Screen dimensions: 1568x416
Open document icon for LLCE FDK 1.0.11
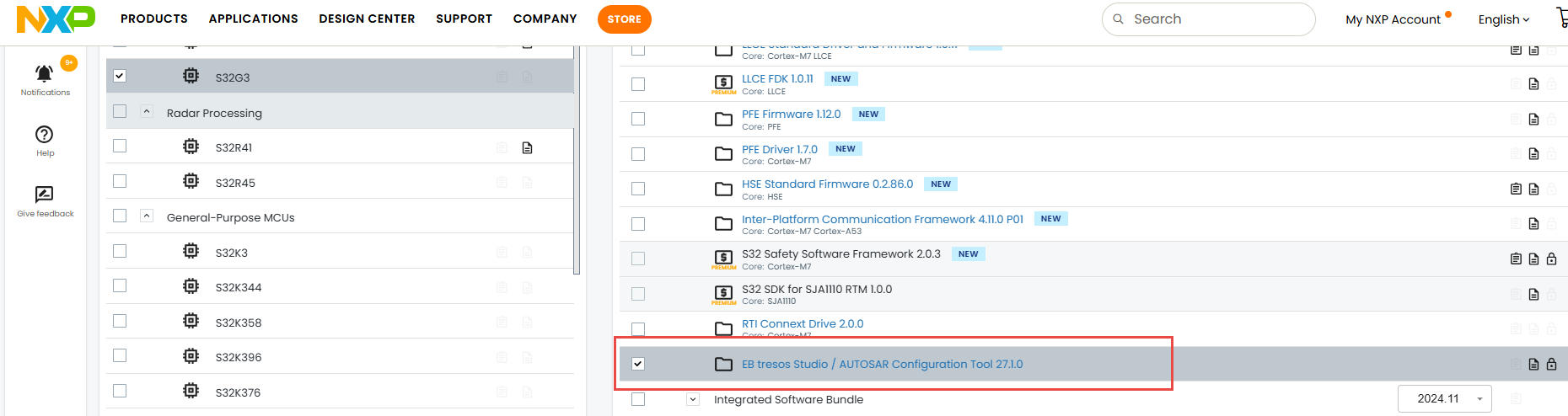pyautogui.click(x=1533, y=84)
